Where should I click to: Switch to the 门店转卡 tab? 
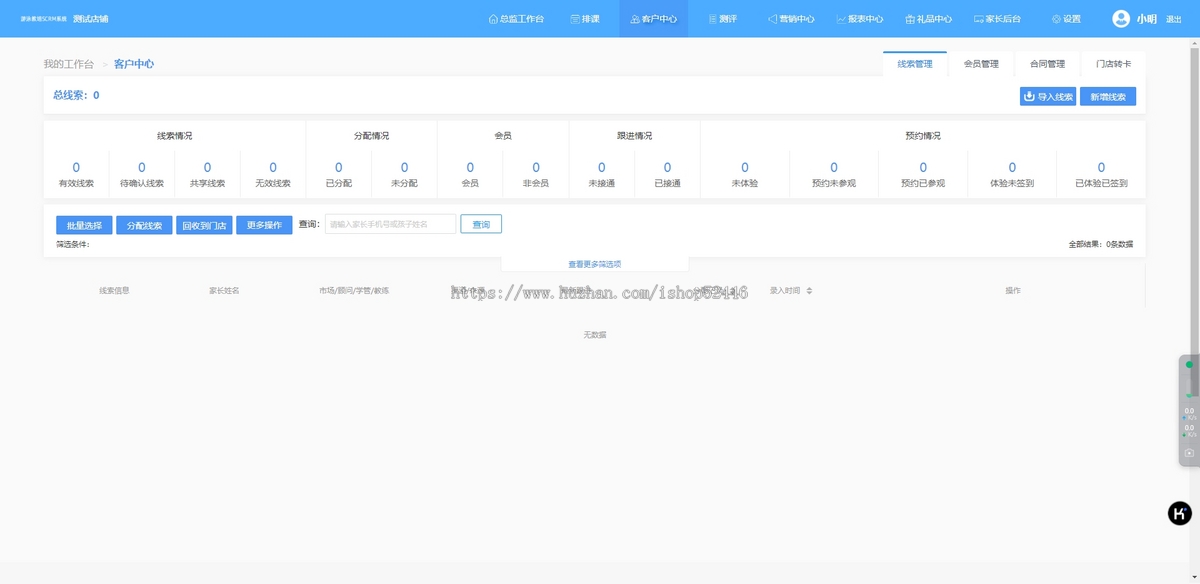click(x=1113, y=64)
